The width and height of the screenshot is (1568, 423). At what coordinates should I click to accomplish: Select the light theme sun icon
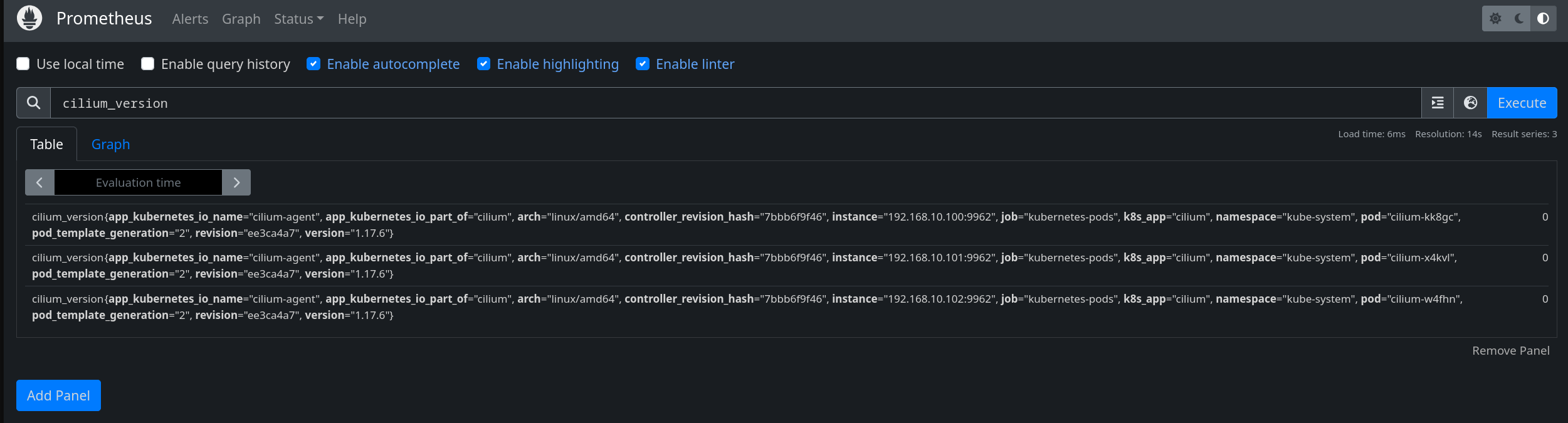[1495, 19]
